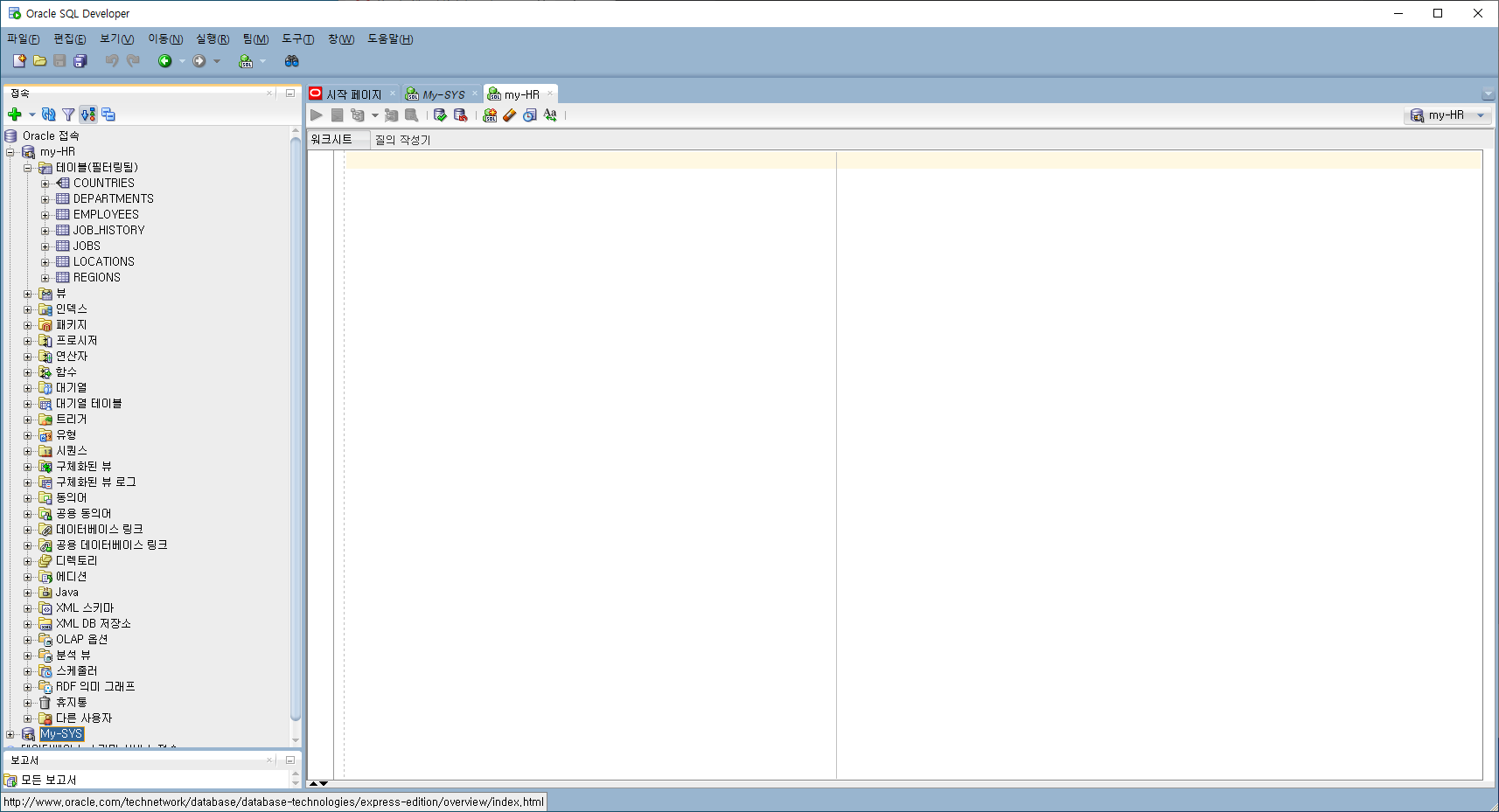Viewport: 1499px width, 812px height.
Task: Open the 도움말(H) menu
Action: [390, 39]
